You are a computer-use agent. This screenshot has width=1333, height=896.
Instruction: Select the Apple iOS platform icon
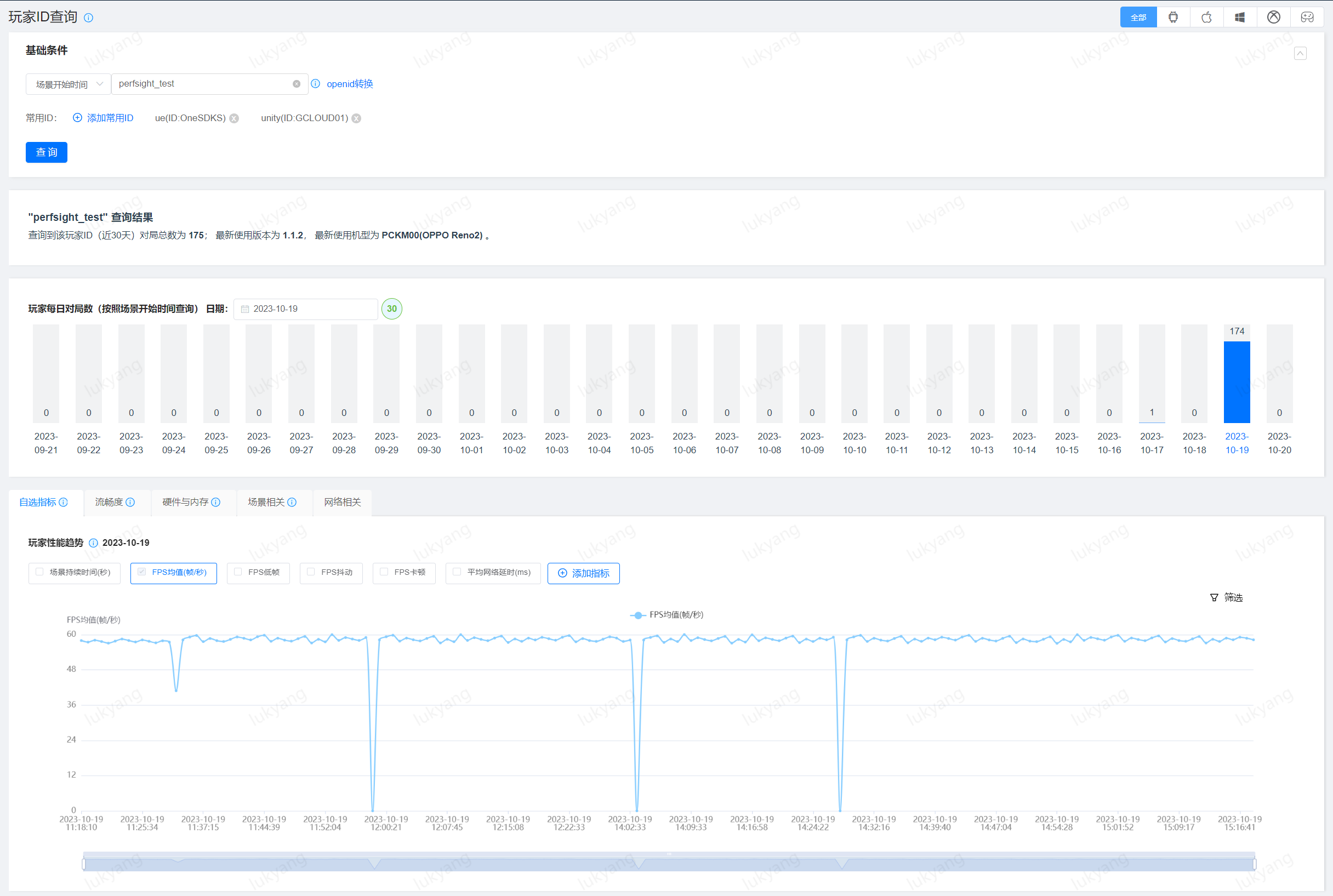click(1206, 17)
